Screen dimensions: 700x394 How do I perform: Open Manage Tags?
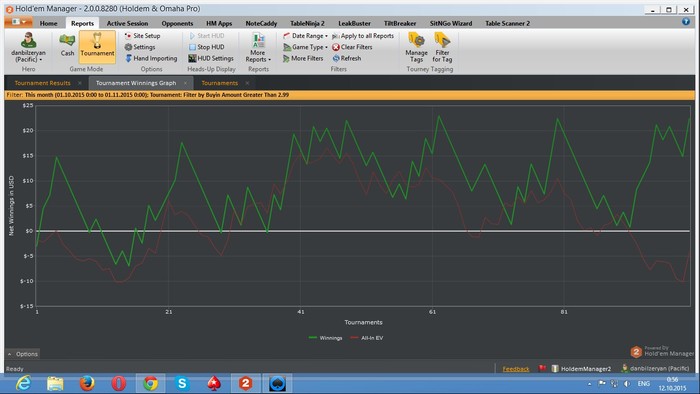(417, 47)
